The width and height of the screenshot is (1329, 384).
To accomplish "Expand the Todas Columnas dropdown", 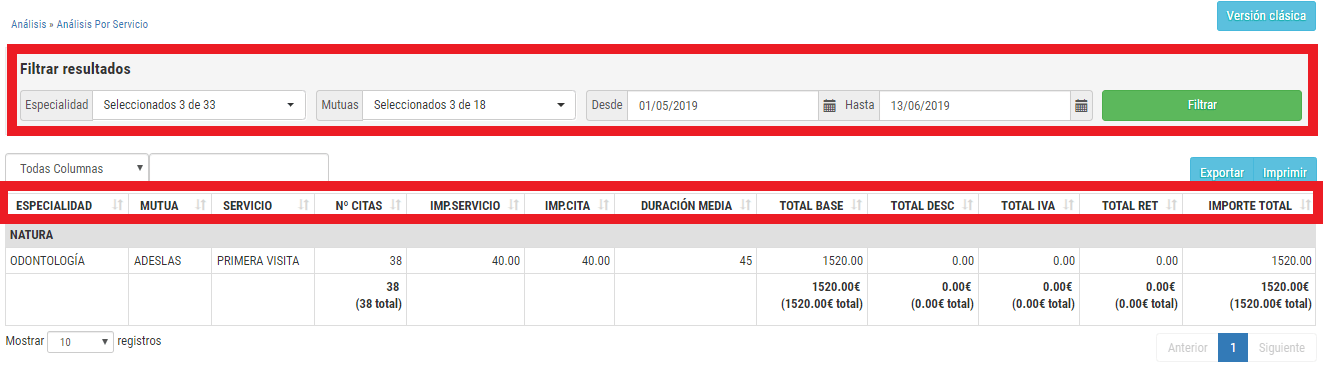I will (77, 169).
